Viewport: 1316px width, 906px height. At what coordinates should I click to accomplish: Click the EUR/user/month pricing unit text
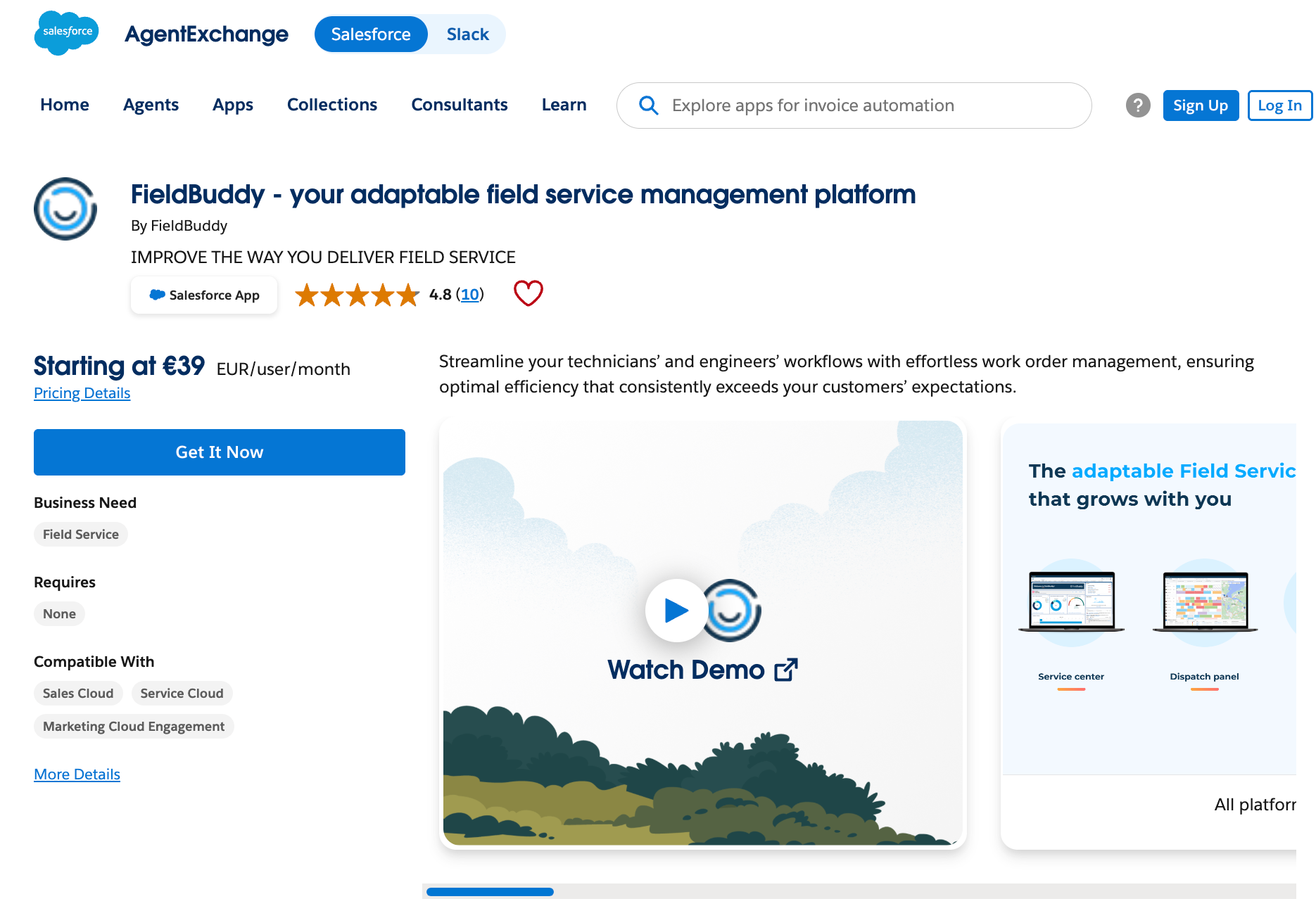point(283,369)
